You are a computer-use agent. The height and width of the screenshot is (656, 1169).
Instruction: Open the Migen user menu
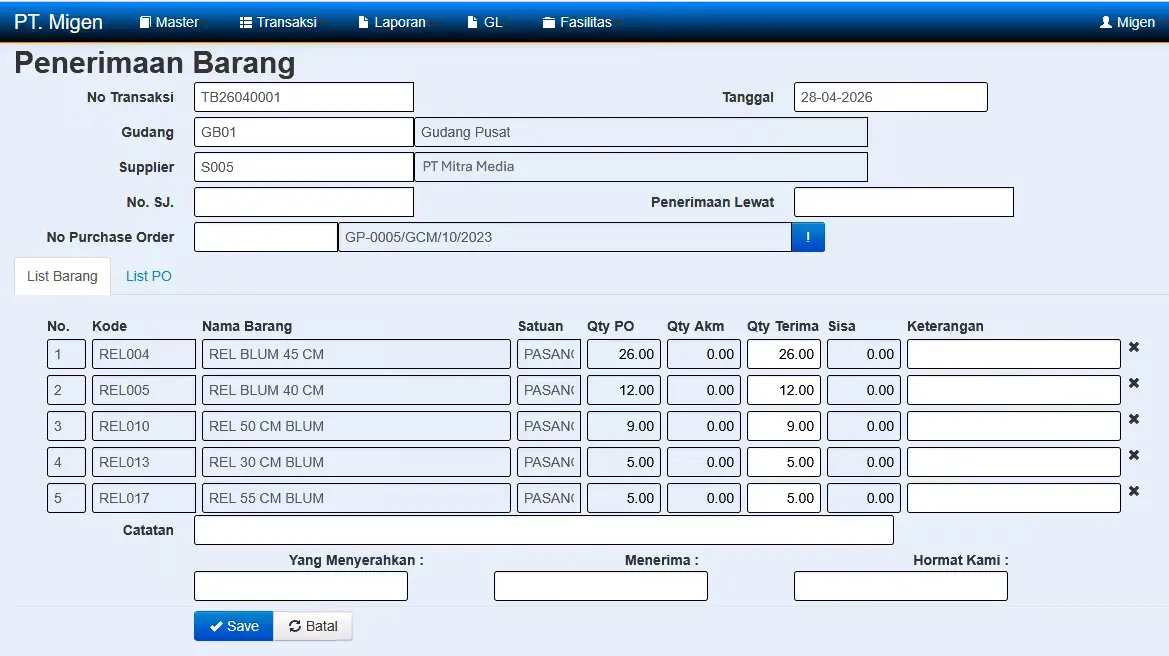pyautogui.click(x=1127, y=22)
